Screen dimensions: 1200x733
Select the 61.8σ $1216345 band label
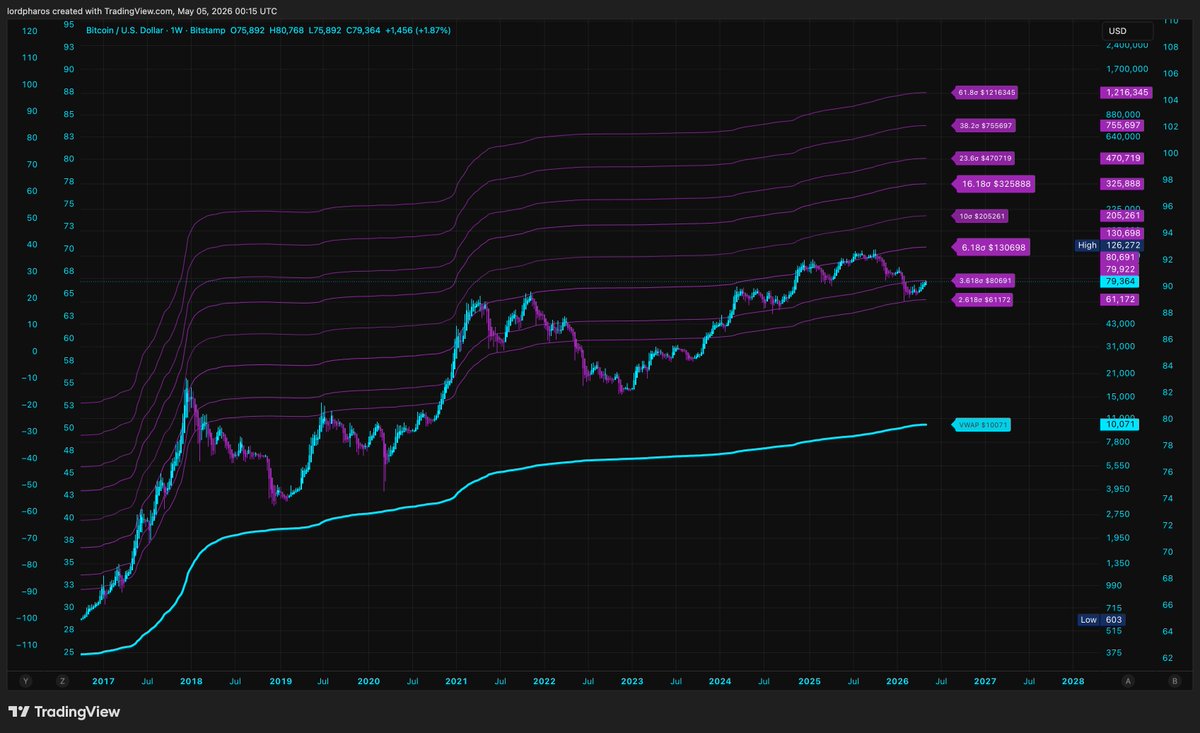click(984, 93)
